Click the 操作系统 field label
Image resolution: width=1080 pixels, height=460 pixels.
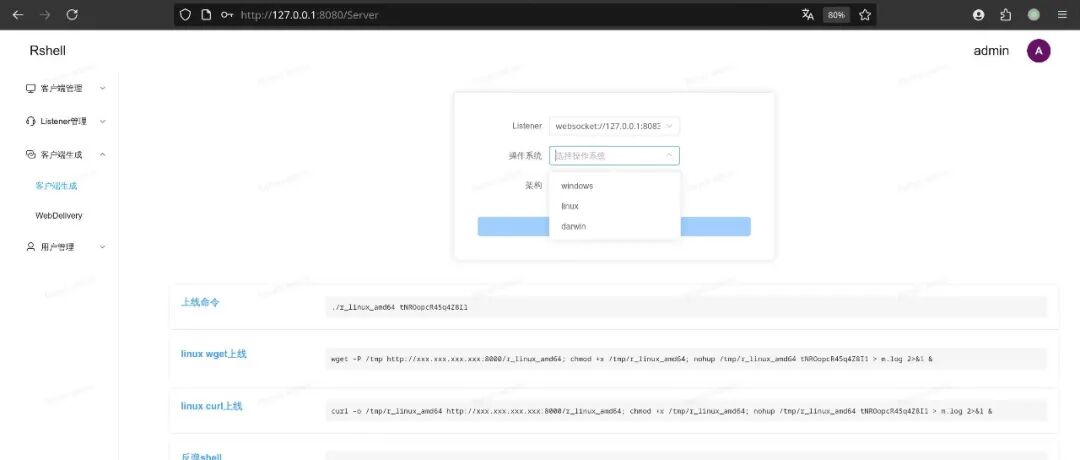pos(525,156)
